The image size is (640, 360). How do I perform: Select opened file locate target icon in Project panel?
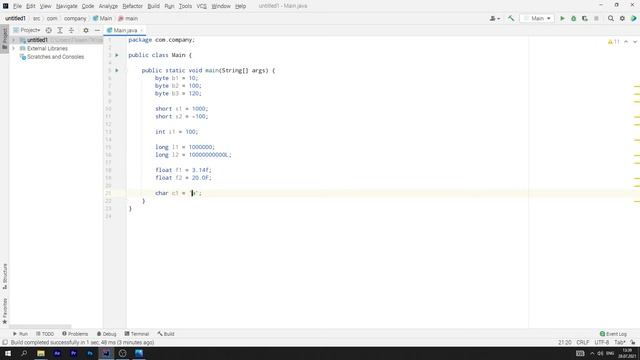49,30
